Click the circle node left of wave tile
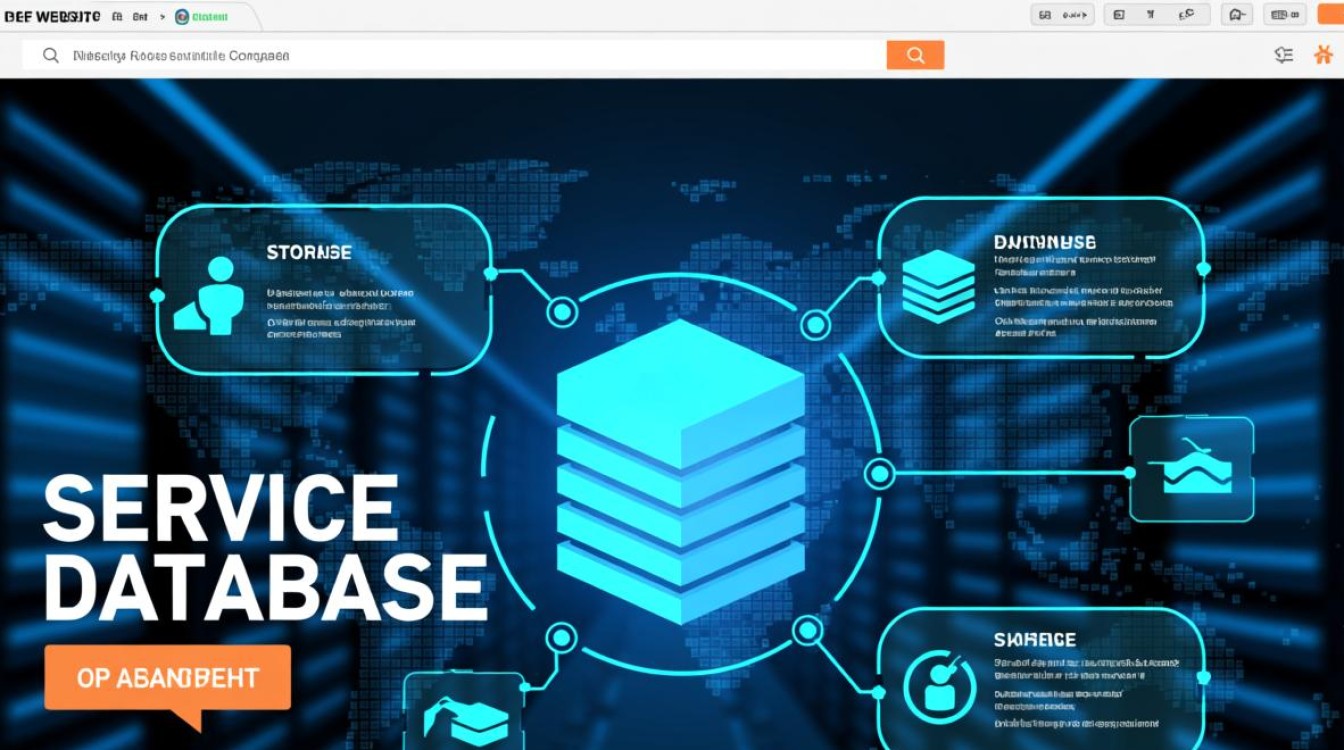This screenshot has height=750, width=1344. [879, 473]
